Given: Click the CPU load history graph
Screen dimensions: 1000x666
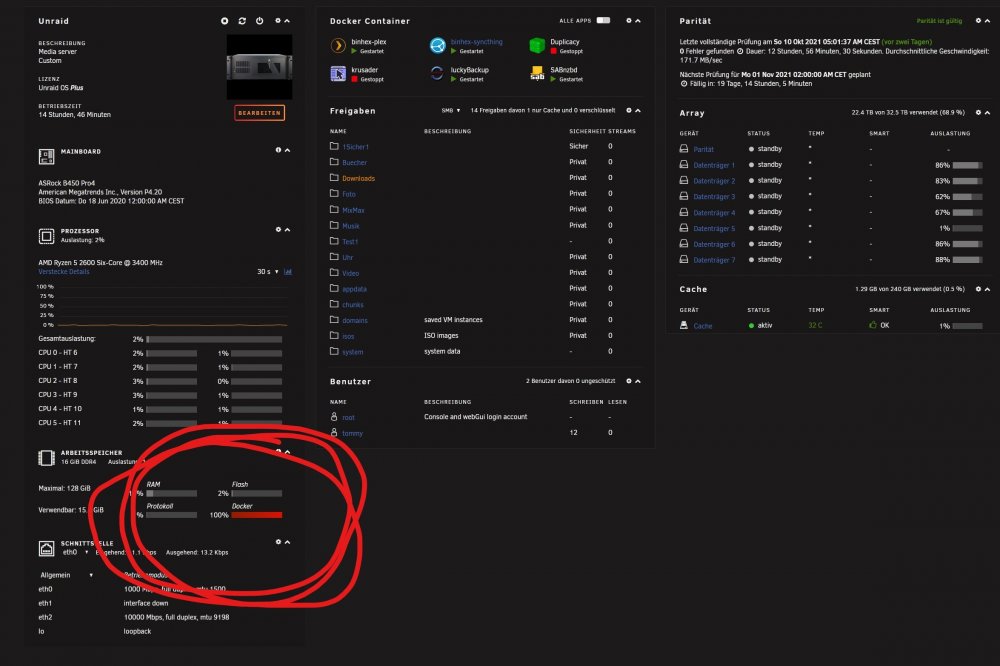Looking at the screenshot, I should [x=172, y=306].
